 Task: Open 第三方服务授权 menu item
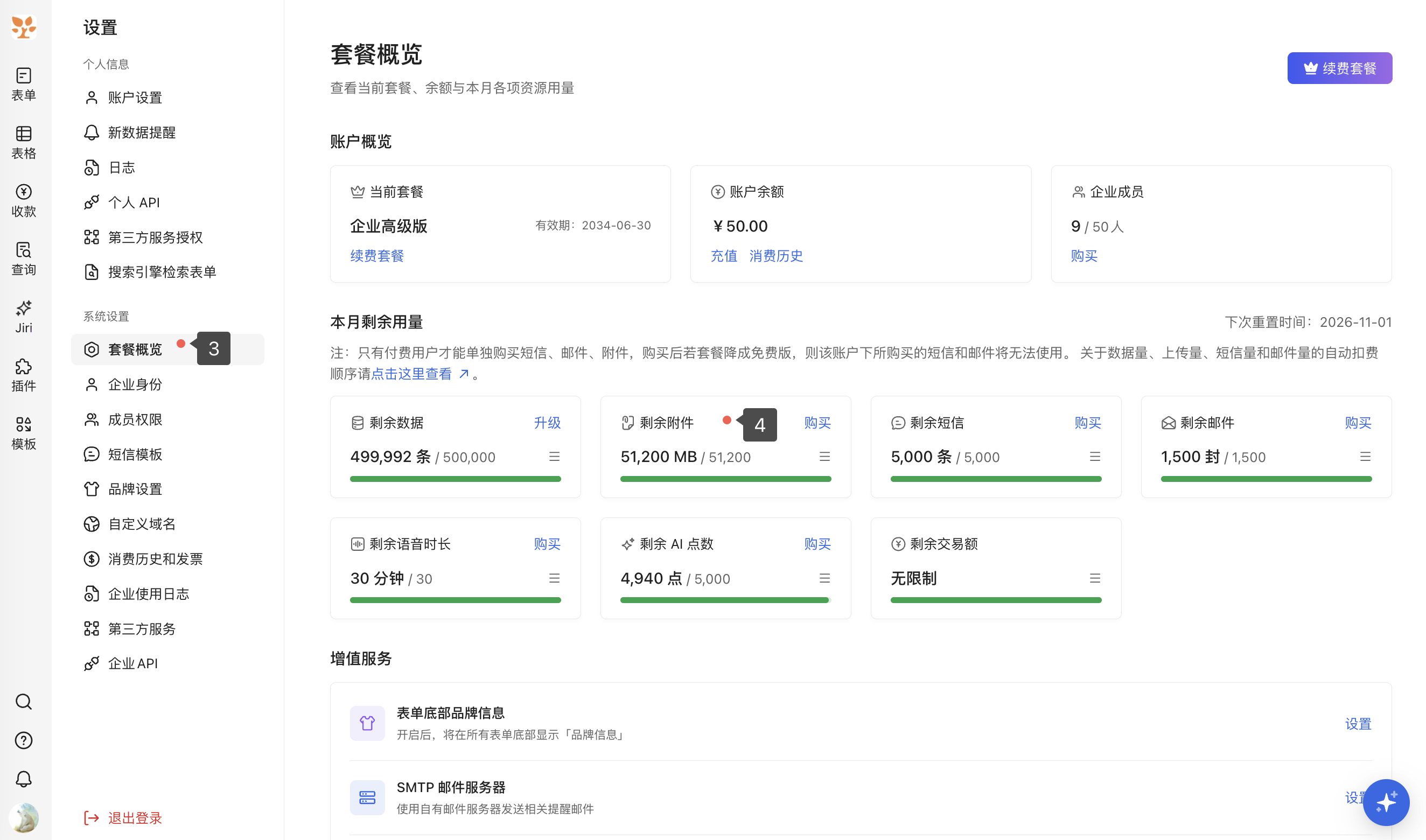coord(167,237)
